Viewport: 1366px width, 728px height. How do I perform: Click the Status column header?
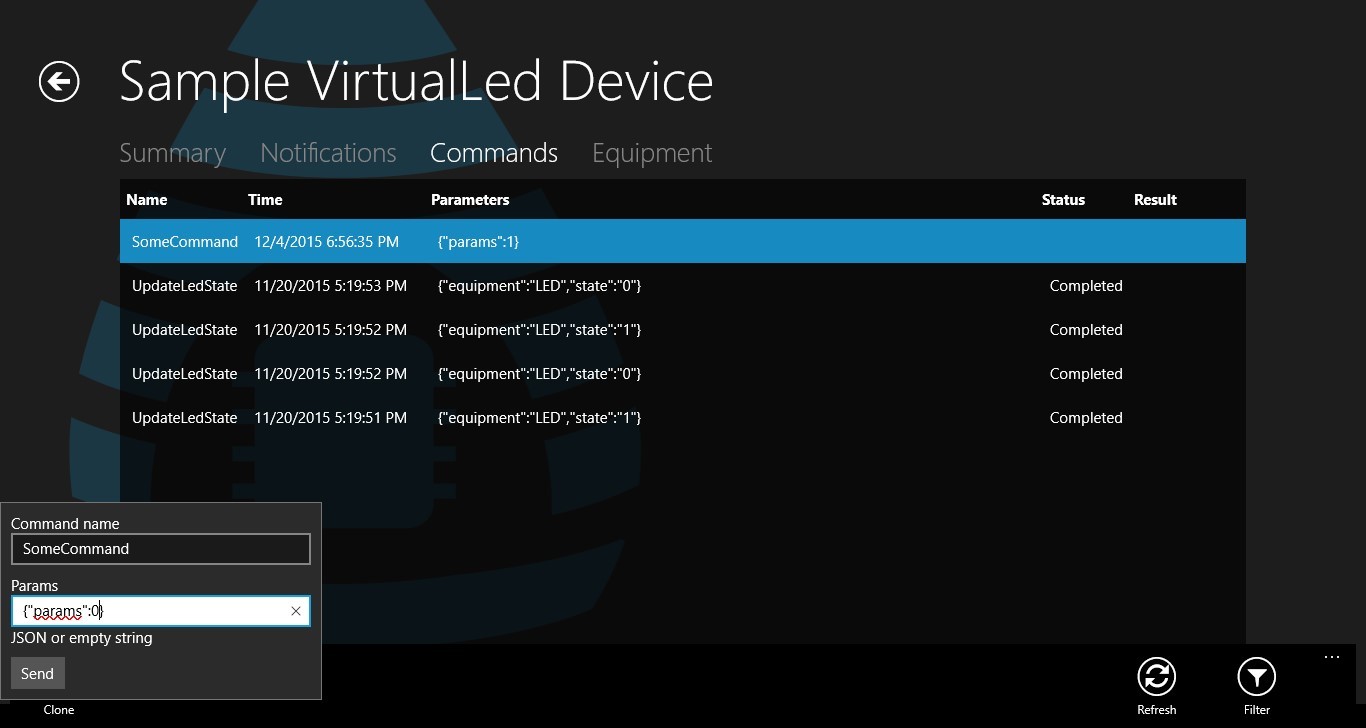click(1063, 200)
